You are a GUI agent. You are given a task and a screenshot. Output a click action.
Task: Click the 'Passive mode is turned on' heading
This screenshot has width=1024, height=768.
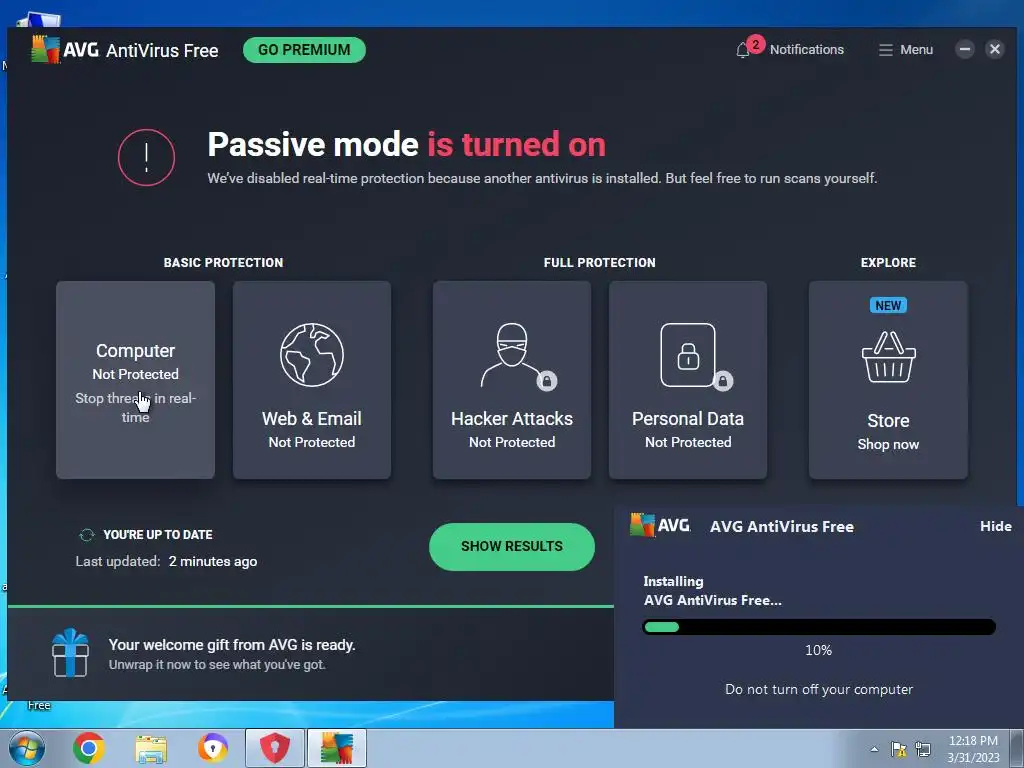[x=406, y=144]
